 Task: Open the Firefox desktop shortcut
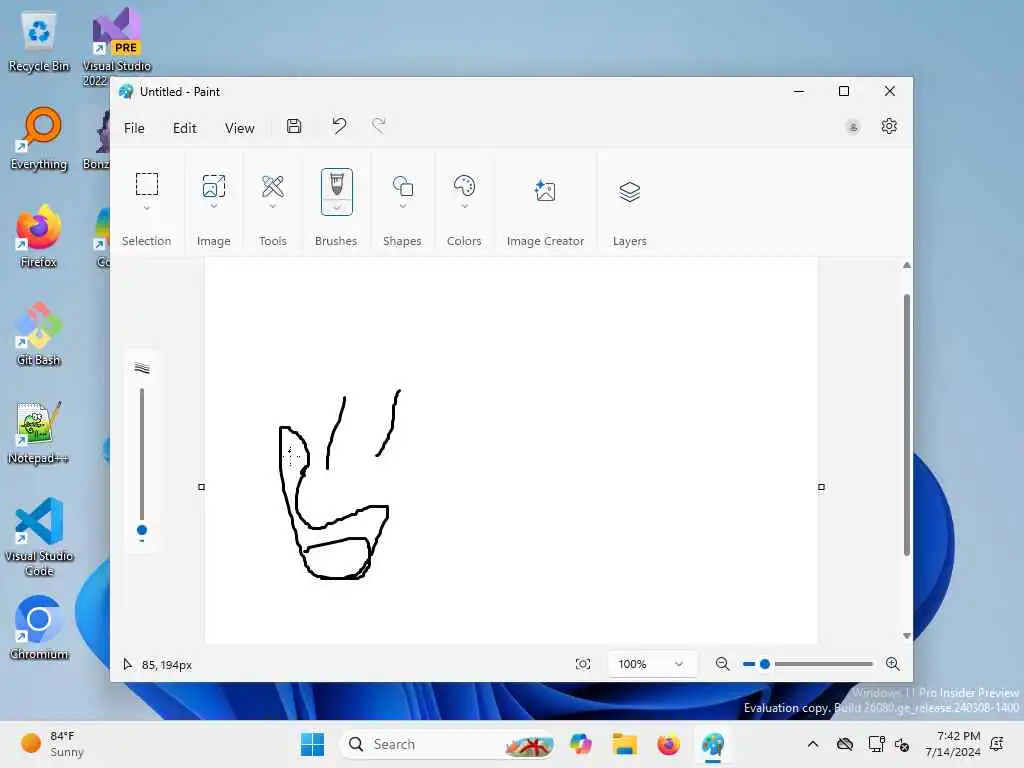point(39,237)
